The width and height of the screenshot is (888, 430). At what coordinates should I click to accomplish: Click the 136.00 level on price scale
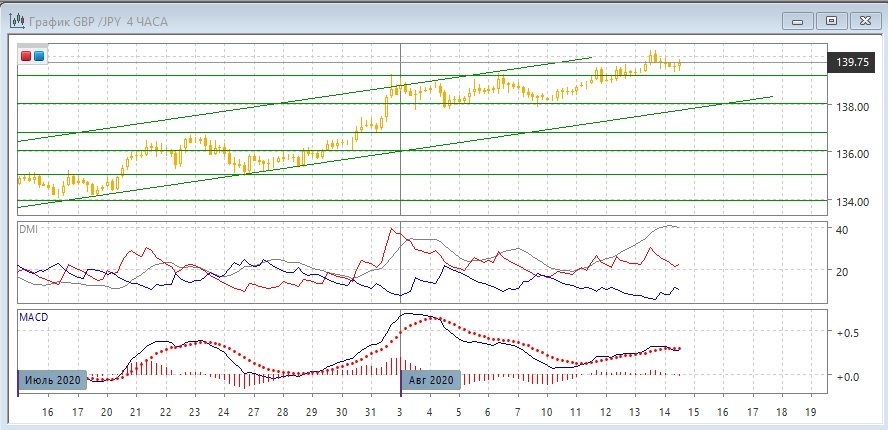[x=851, y=154]
